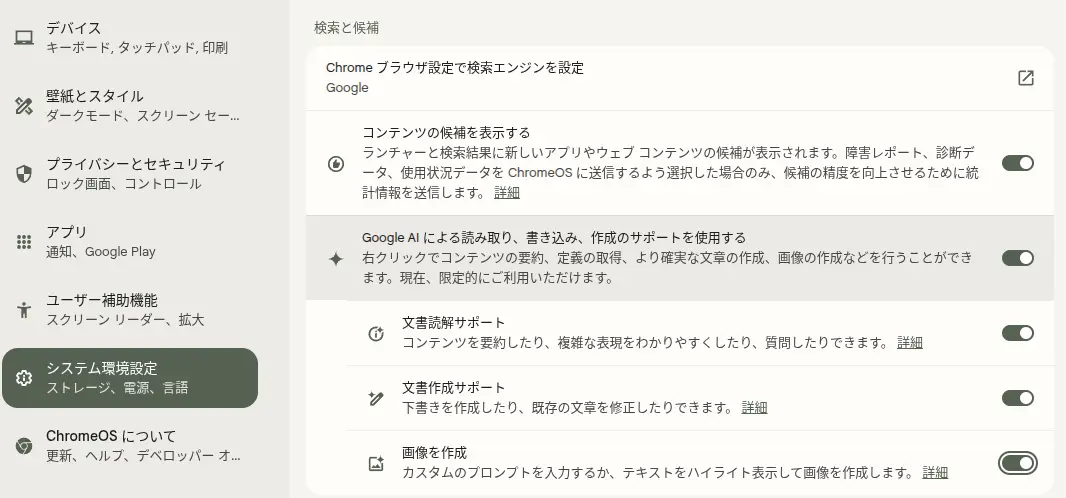Click the accessibility figure icon beside ユーザー補助機能

[24, 310]
